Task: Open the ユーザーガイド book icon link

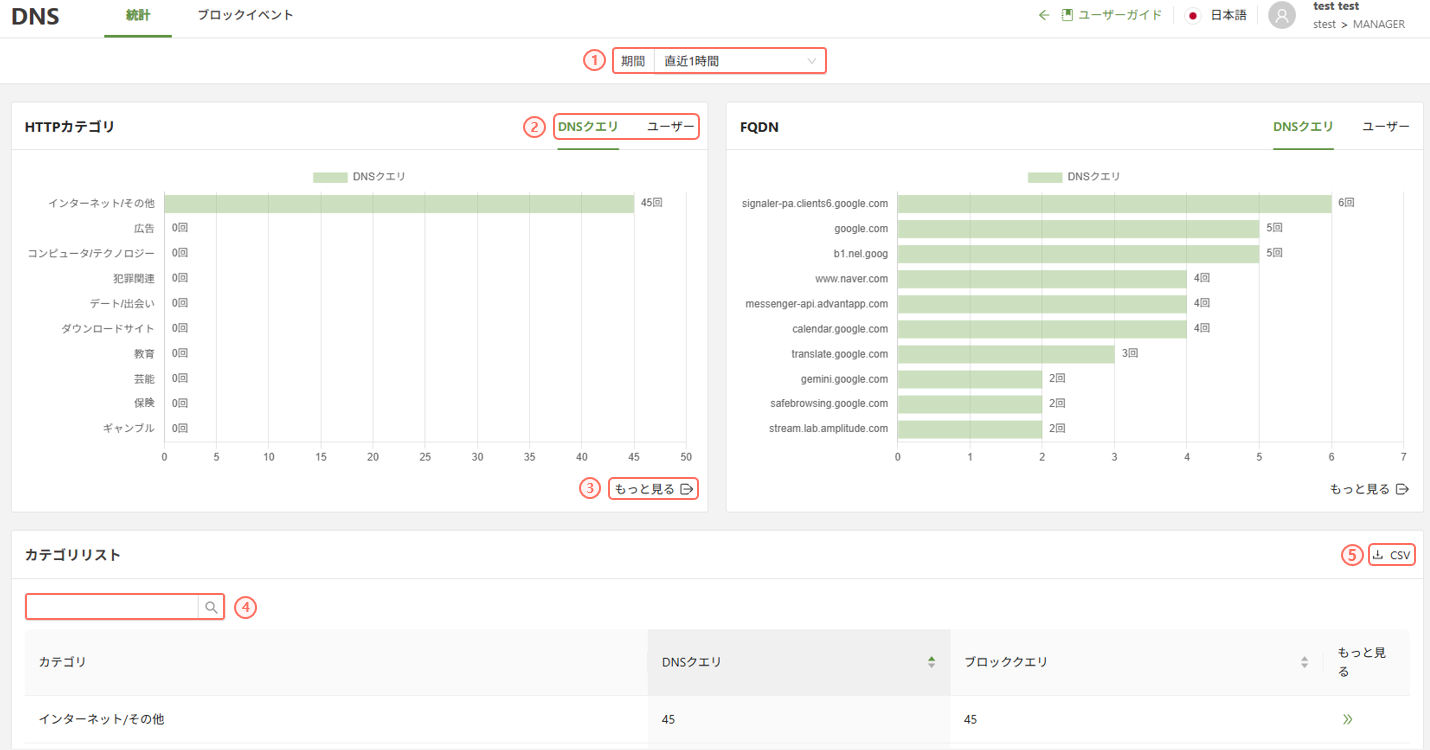Action: point(1067,15)
